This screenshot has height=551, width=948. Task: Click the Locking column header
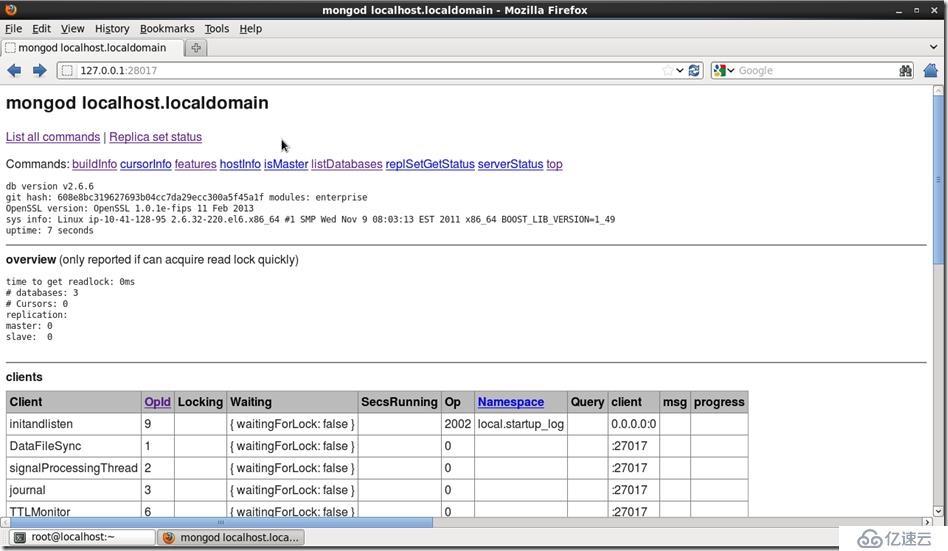click(200, 402)
